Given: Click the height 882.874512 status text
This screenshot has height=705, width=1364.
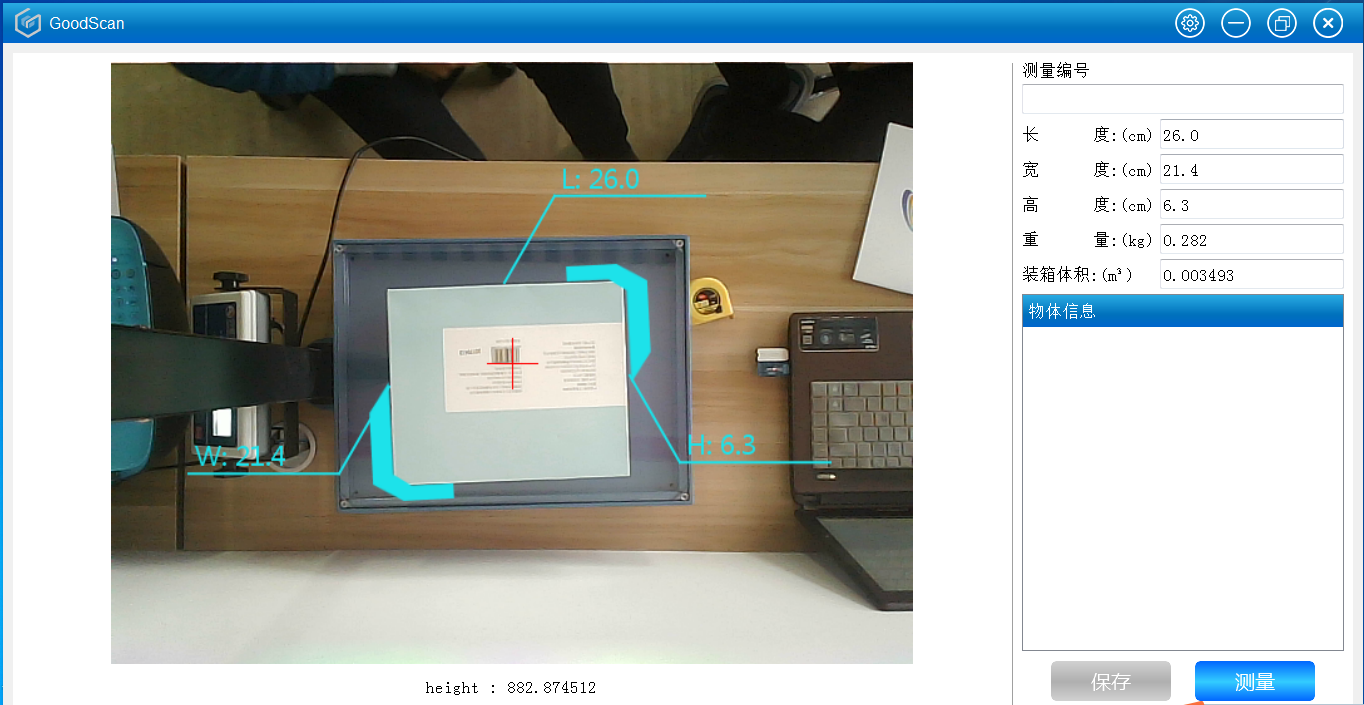Looking at the screenshot, I should [x=510, y=688].
